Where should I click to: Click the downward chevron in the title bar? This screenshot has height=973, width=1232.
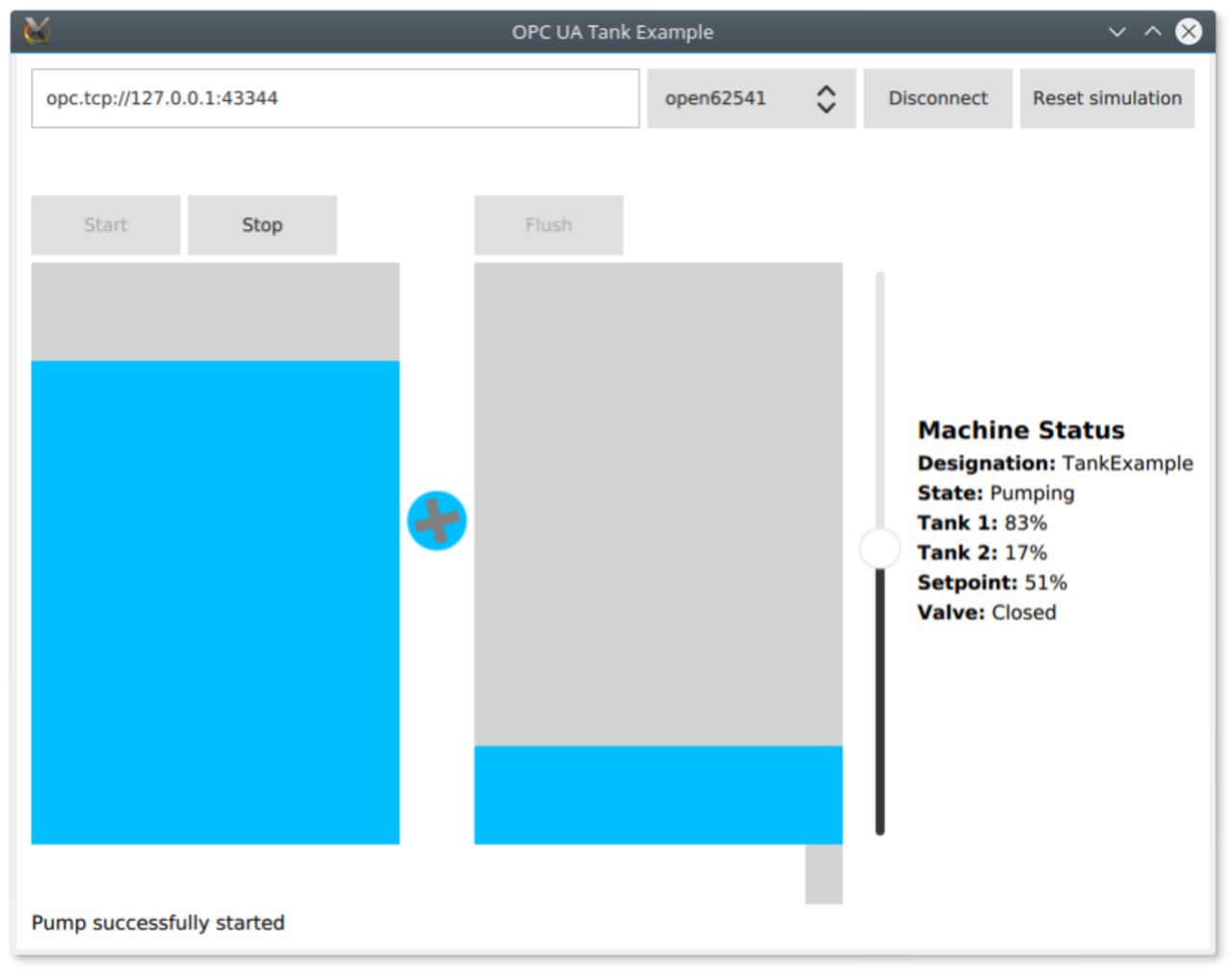tap(1116, 31)
